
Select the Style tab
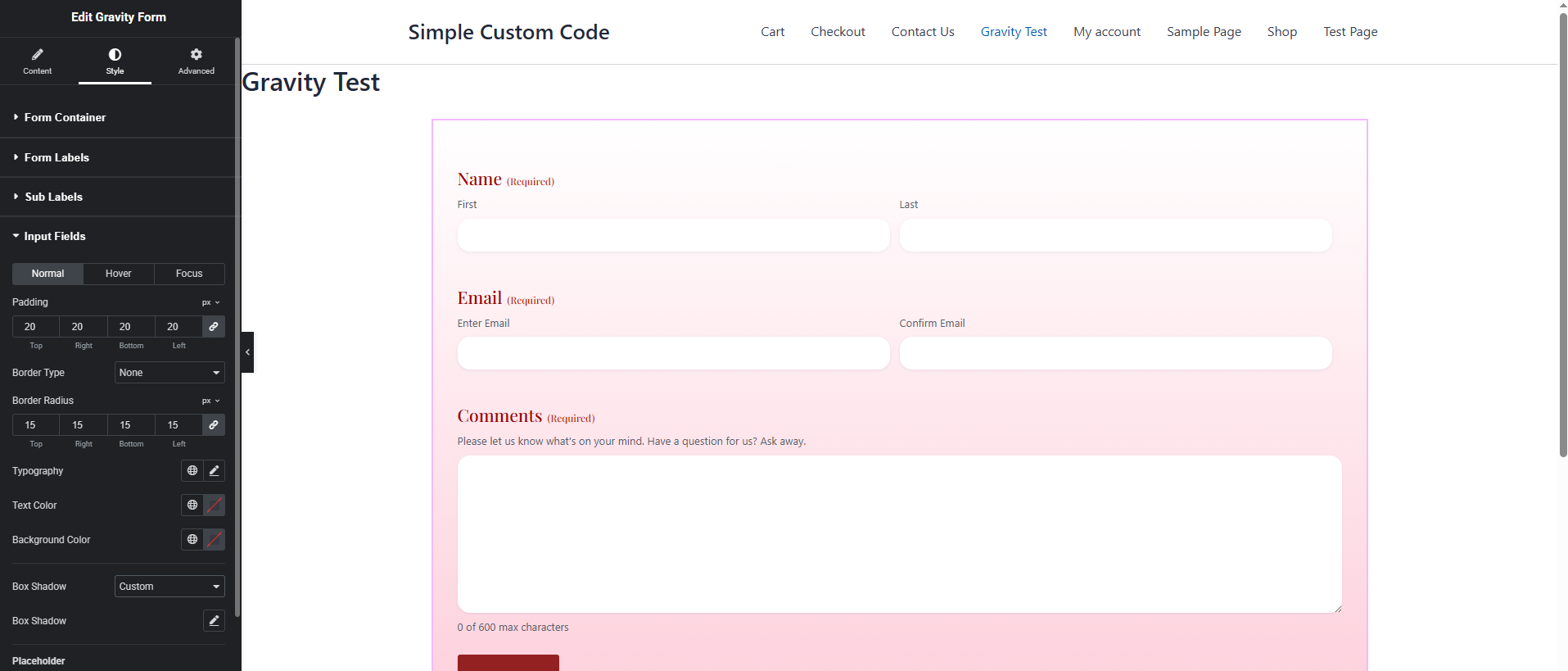pos(115,61)
